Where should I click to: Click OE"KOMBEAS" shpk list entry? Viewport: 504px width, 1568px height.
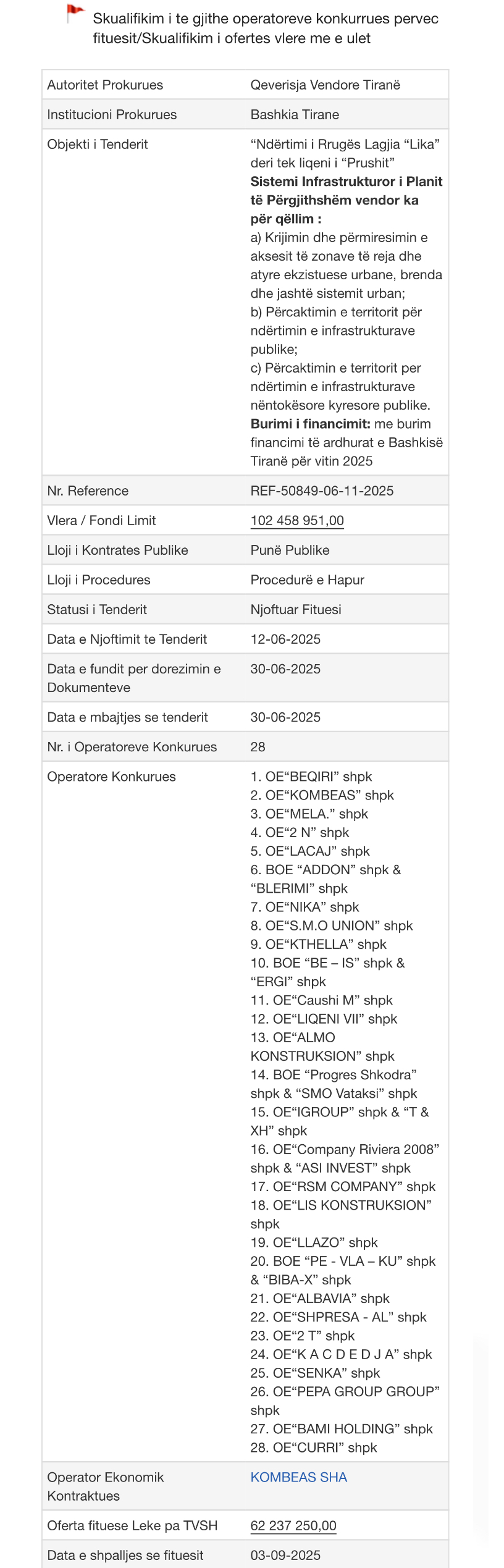[x=322, y=795]
